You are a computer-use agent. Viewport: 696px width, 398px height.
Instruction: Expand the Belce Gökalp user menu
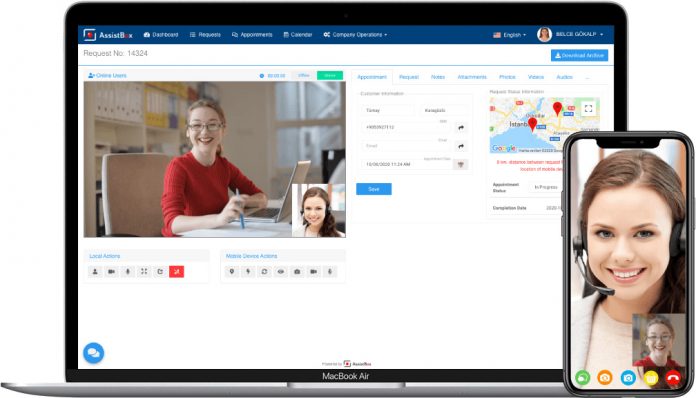[x=571, y=34]
